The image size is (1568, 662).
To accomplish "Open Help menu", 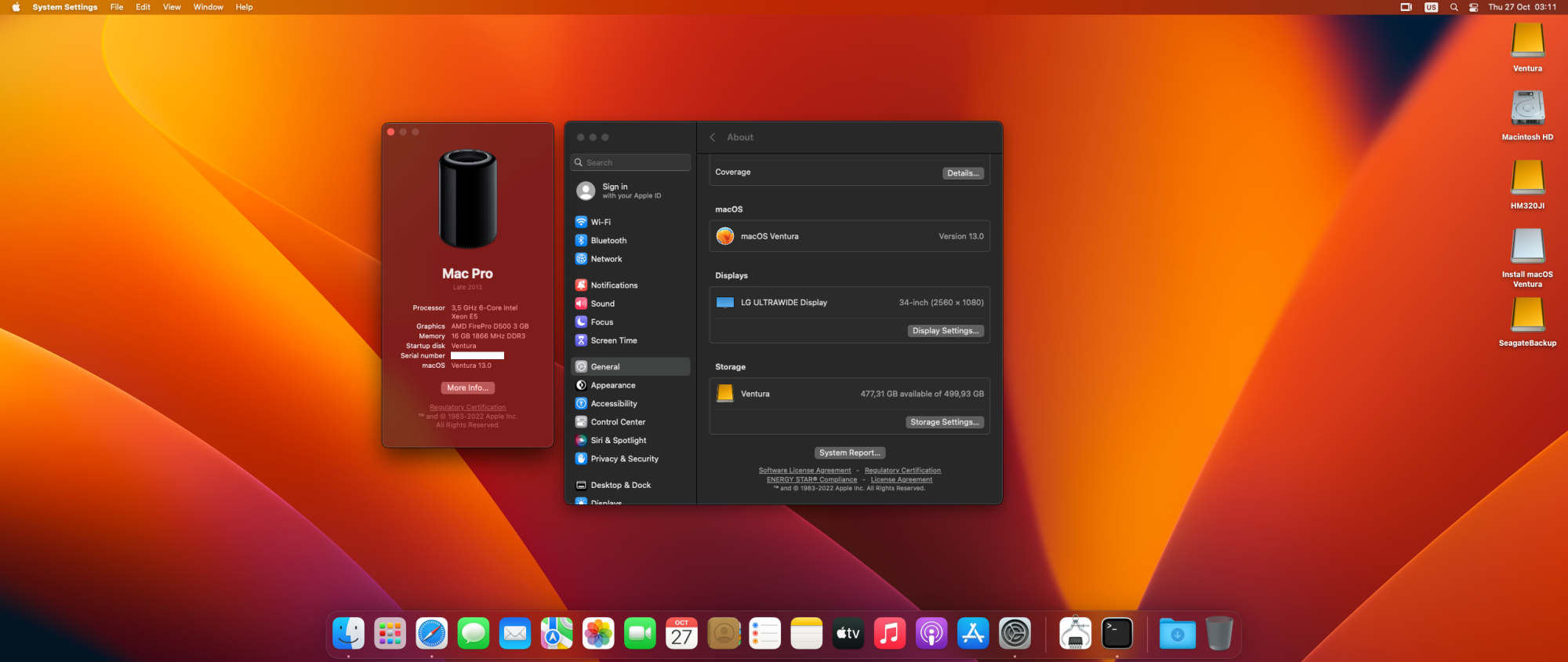I will [x=244, y=7].
